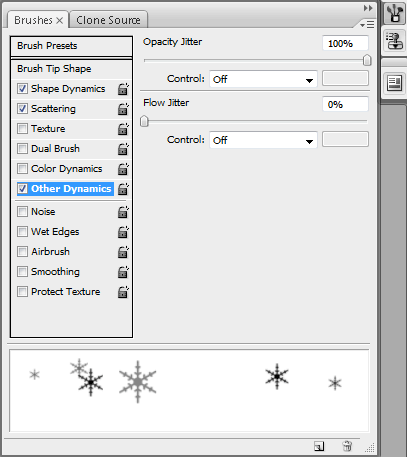Uncheck the Shape Dynamics checkbox

(x=22, y=89)
